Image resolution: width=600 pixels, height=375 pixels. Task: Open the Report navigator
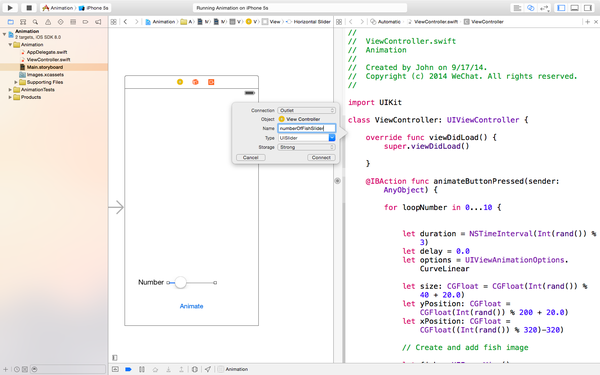point(98,22)
